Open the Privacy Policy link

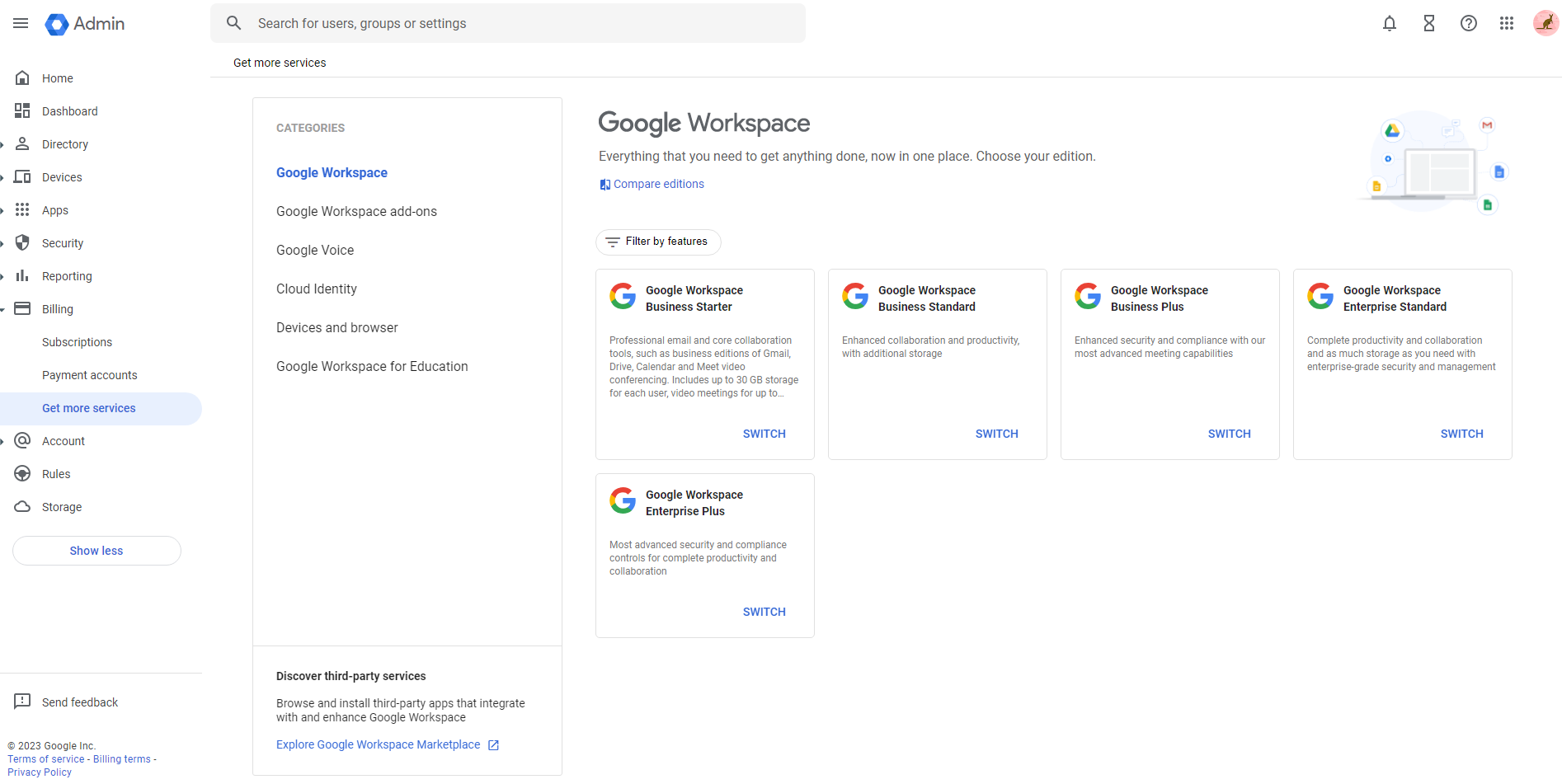(x=40, y=772)
